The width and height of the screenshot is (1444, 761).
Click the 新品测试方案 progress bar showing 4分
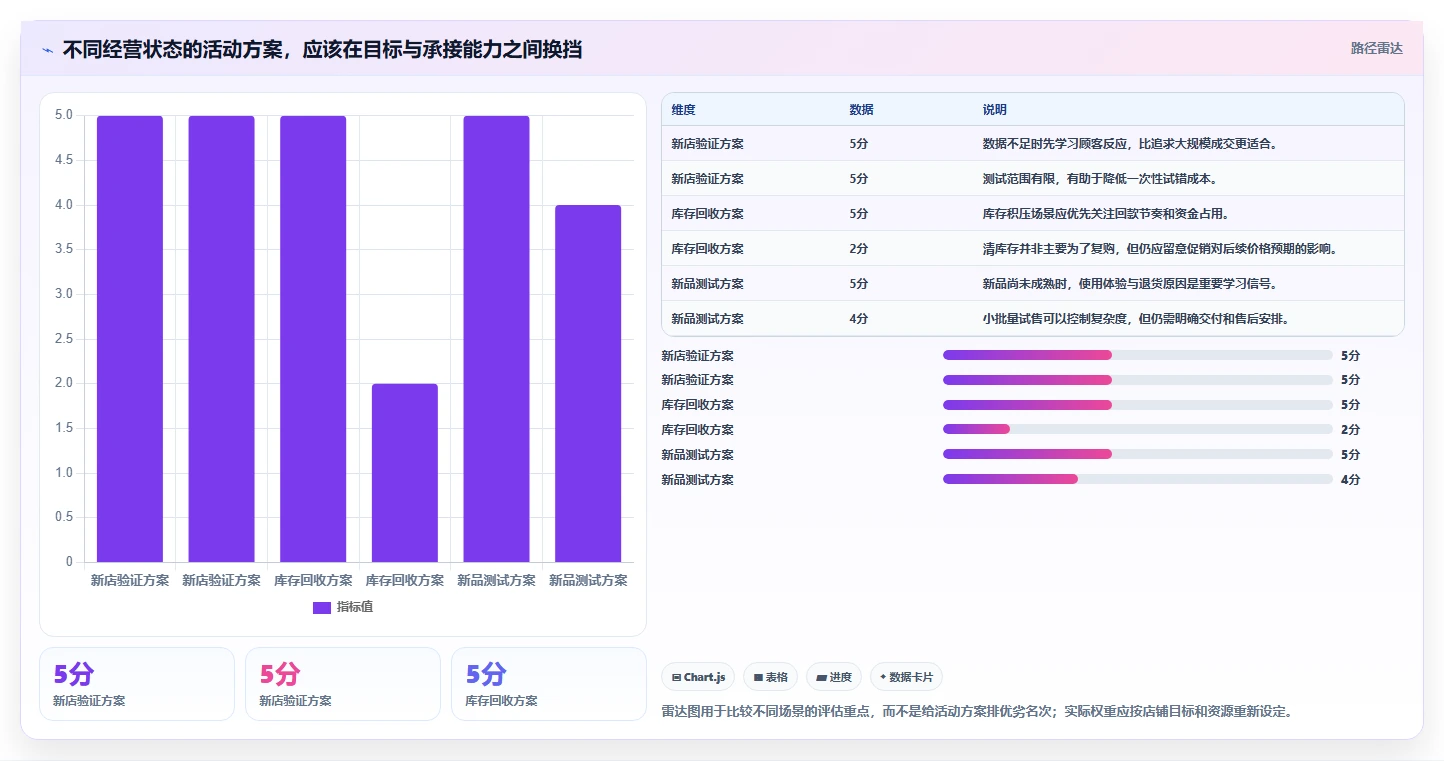[1138, 479]
